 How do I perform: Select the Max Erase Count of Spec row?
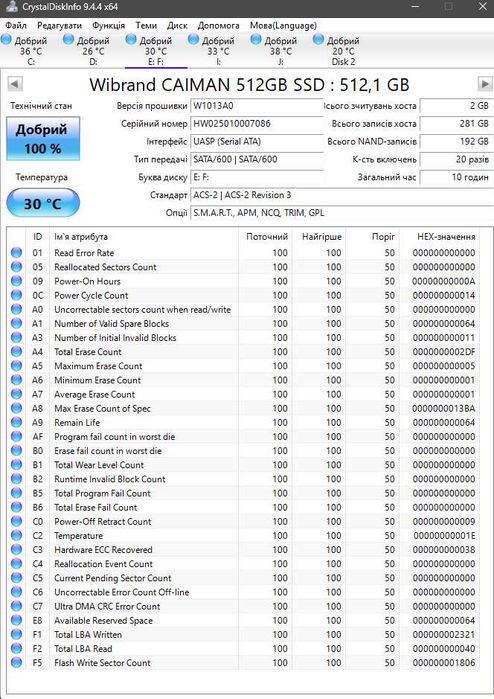pos(244,408)
